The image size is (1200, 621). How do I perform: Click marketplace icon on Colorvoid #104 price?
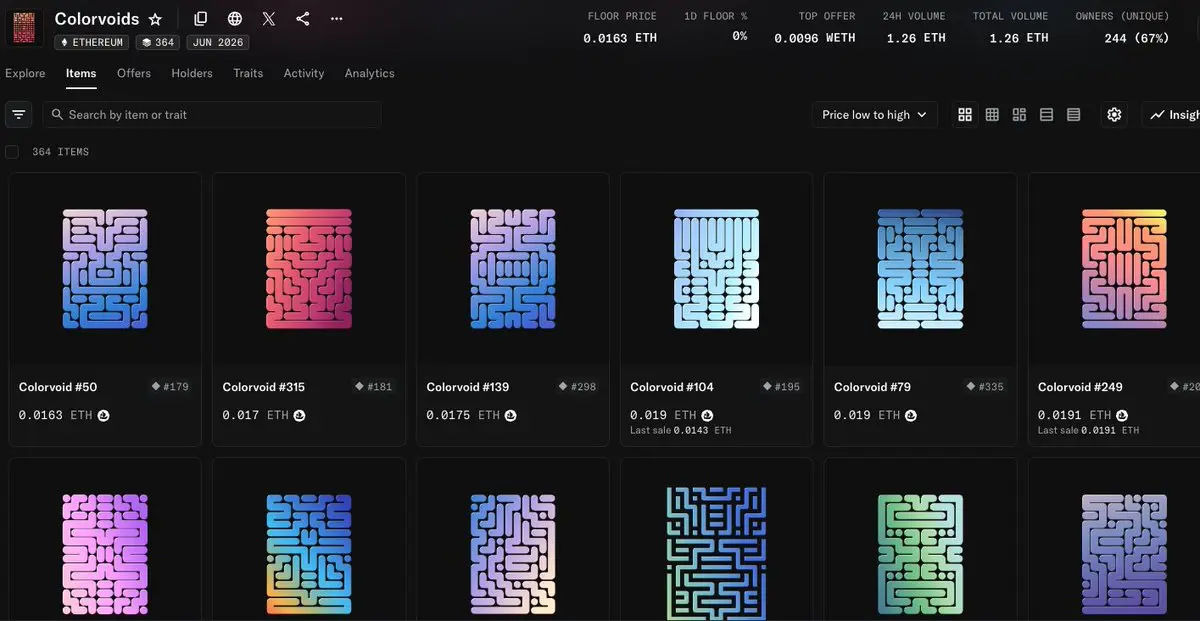point(707,415)
